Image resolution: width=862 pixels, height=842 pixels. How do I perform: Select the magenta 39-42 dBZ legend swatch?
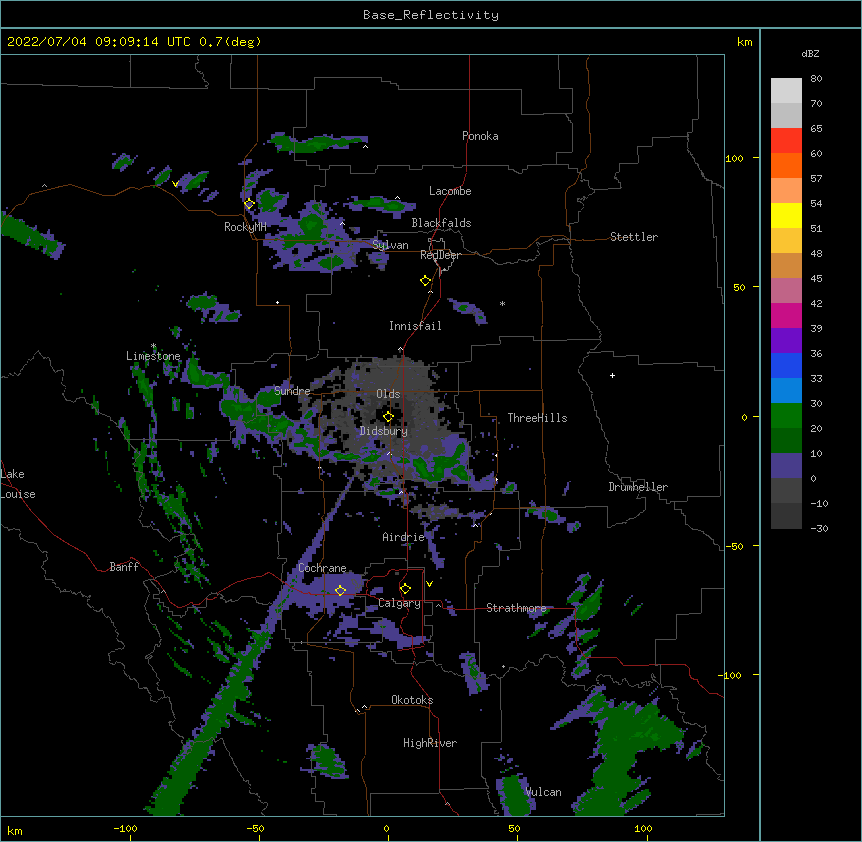[x=786, y=315]
